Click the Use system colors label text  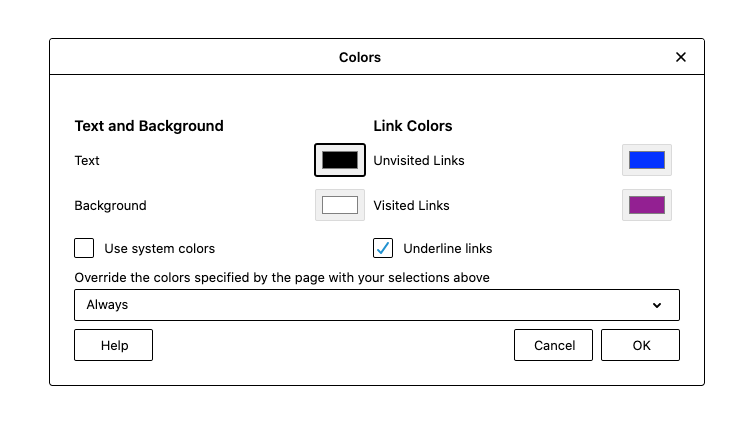click(x=159, y=249)
